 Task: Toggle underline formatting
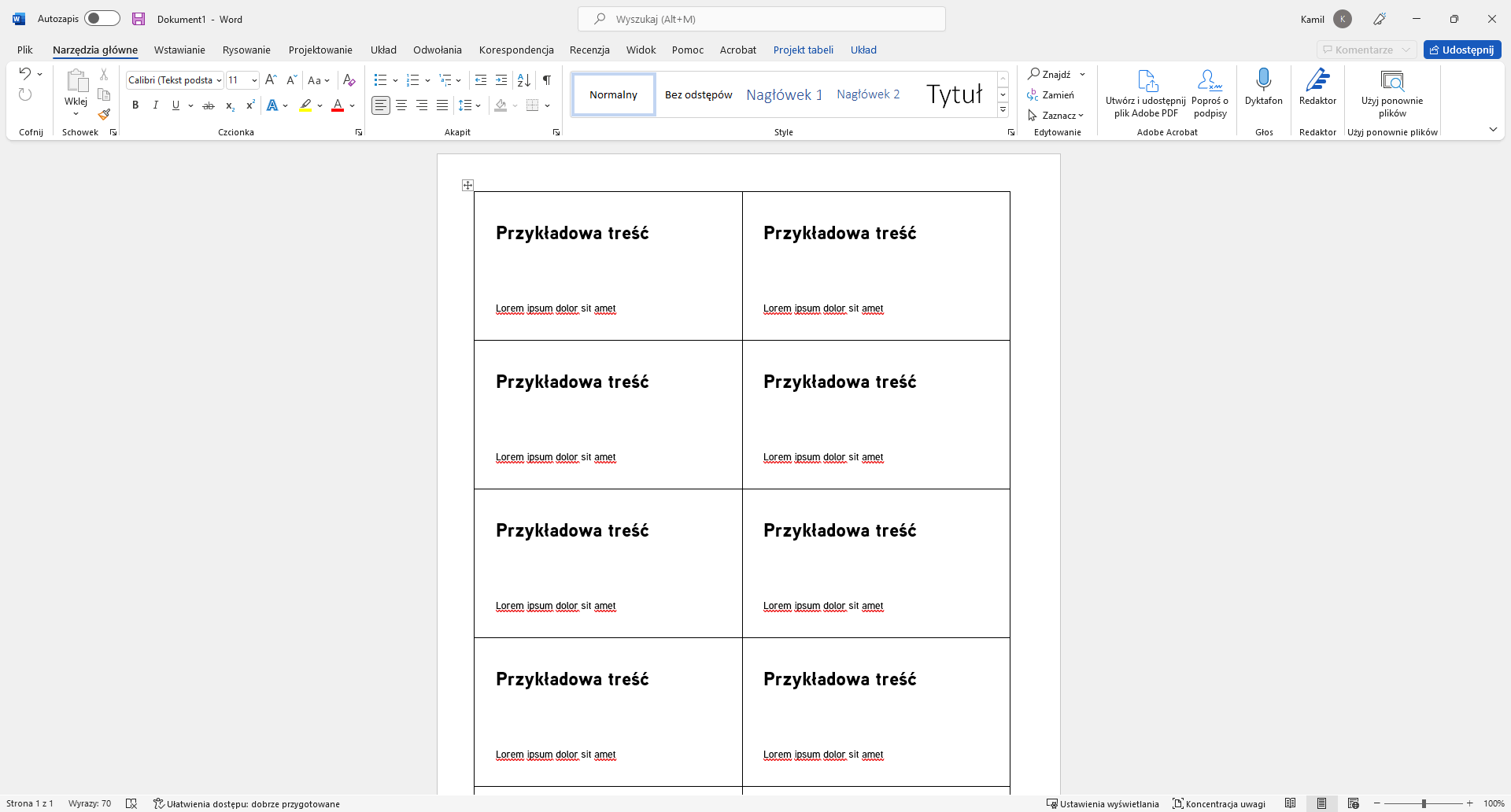click(x=175, y=105)
